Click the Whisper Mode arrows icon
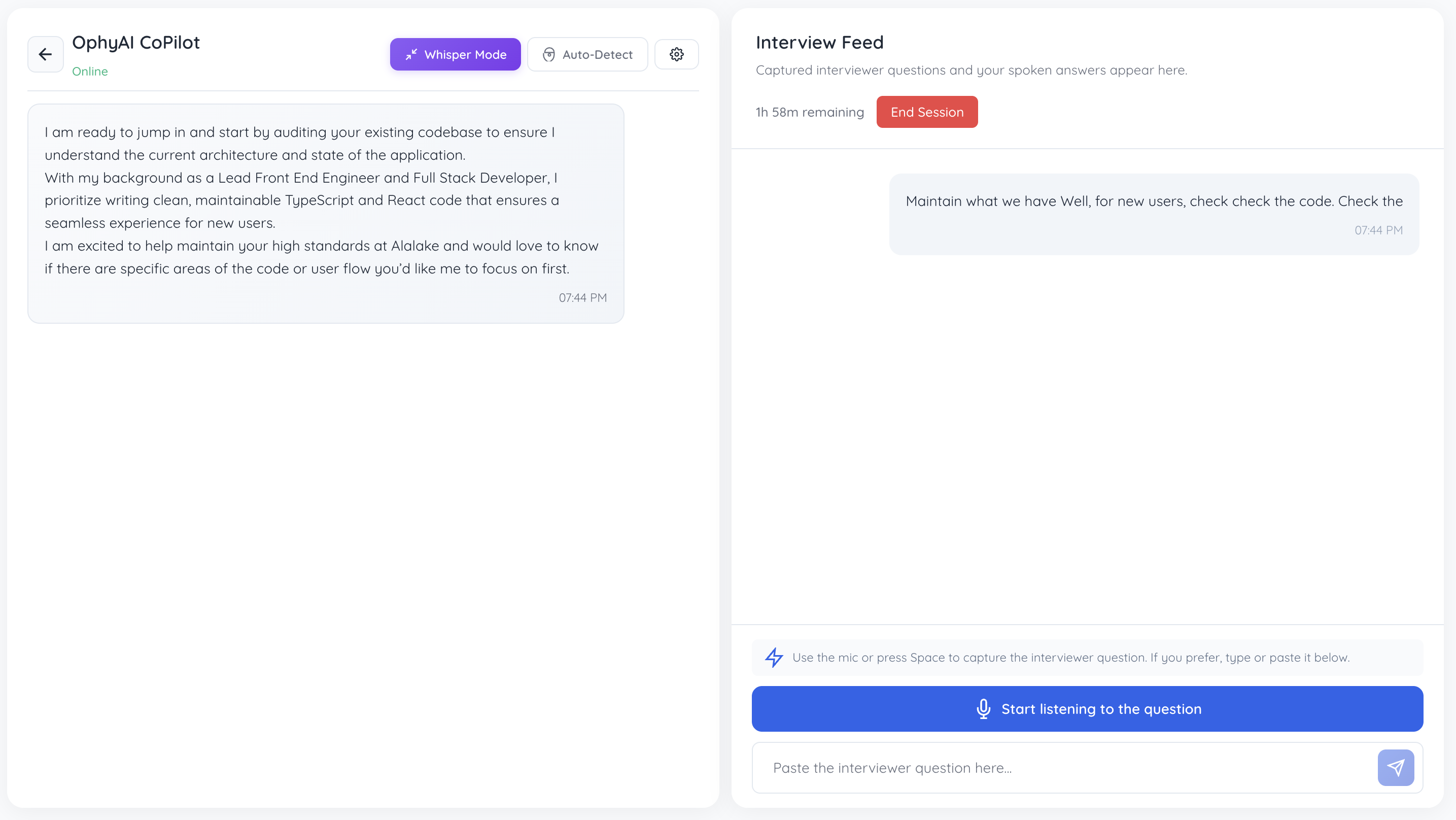Viewport: 1456px width, 820px height. [412, 54]
